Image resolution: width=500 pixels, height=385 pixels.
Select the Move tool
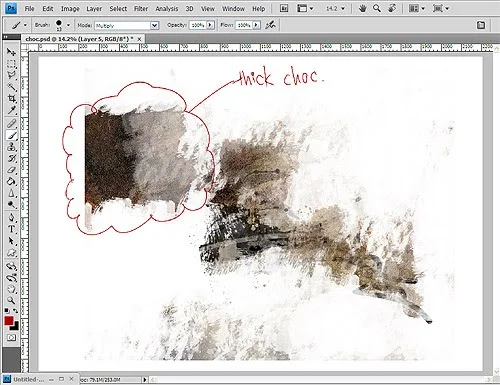pyautogui.click(x=11, y=52)
